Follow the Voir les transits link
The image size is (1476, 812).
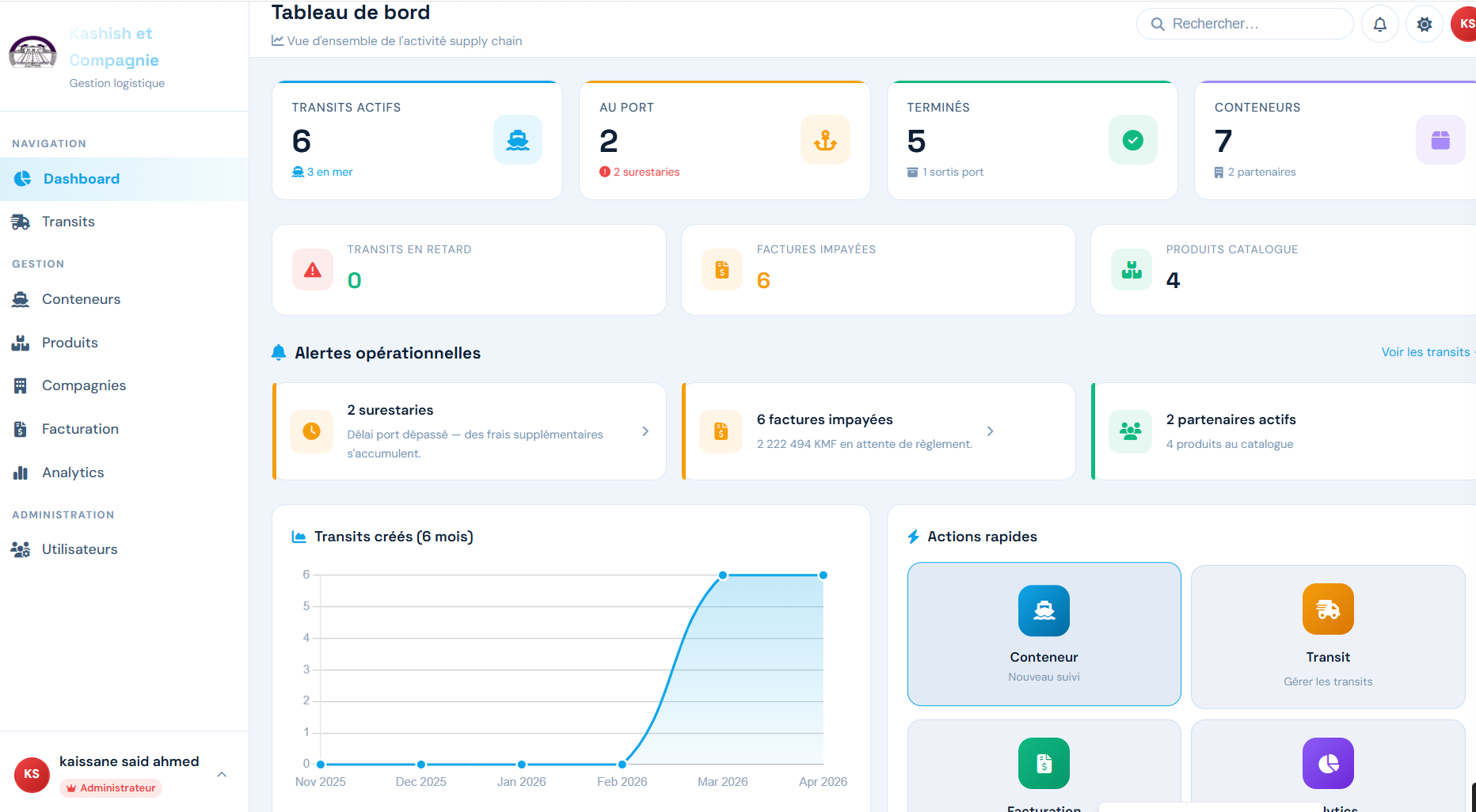tap(1427, 352)
